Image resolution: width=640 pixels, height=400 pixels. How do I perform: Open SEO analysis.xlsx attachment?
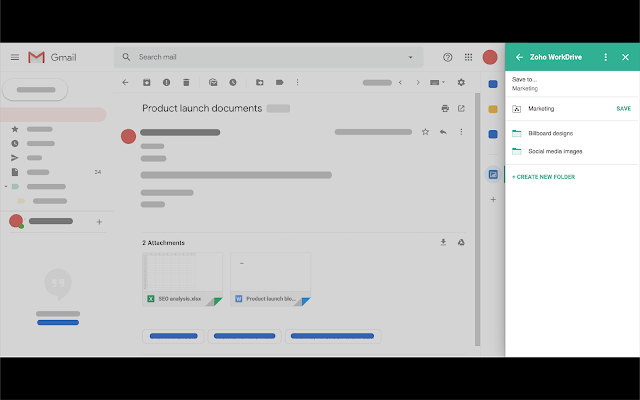coord(182,280)
